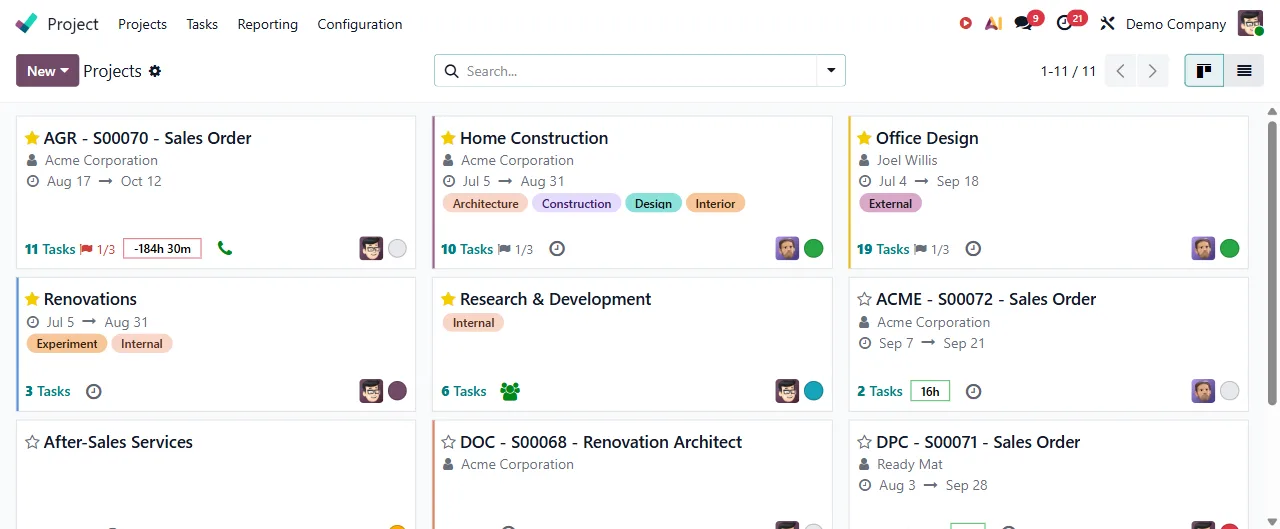This screenshot has height=529, width=1280.
Task: Set status via purple circle on Renovations
Action: pyautogui.click(x=397, y=391)
